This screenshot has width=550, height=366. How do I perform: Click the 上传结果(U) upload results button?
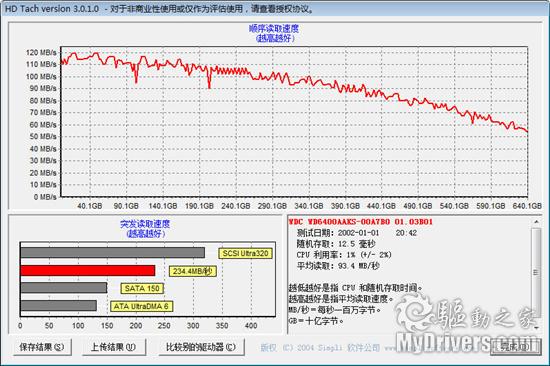[113, 347]
